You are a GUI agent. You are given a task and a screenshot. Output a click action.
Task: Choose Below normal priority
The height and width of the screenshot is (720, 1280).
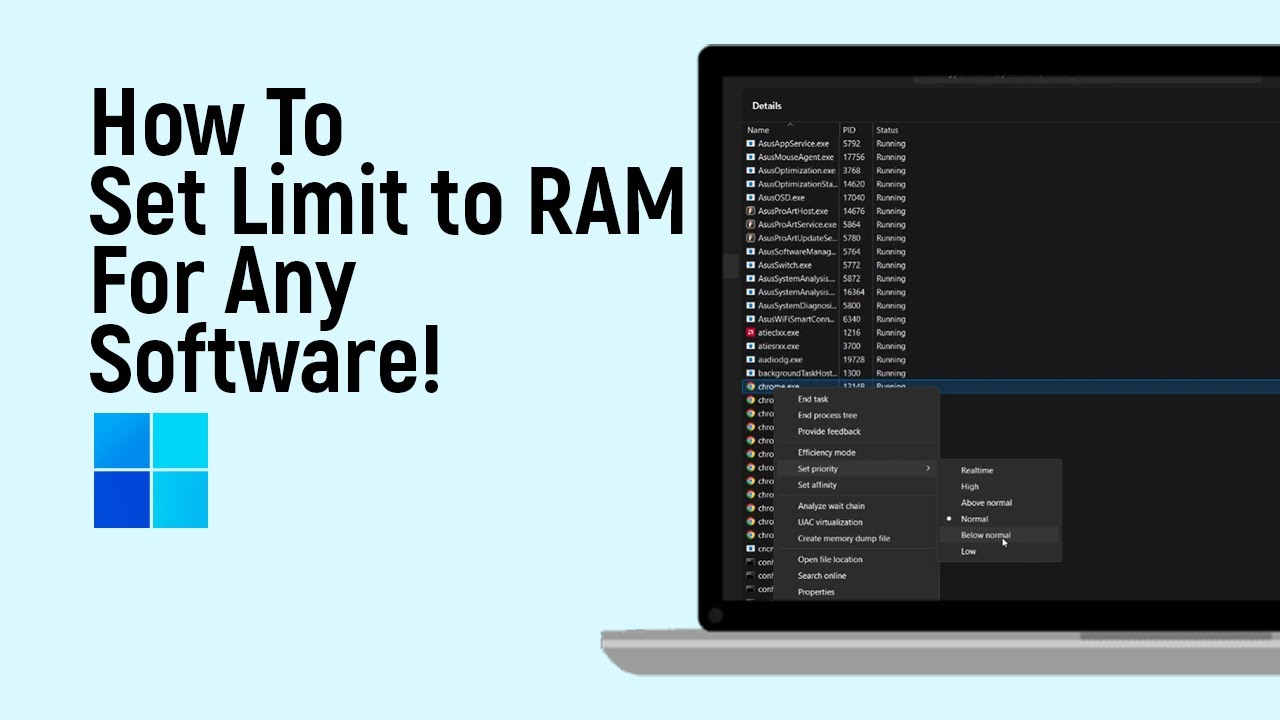985,535
